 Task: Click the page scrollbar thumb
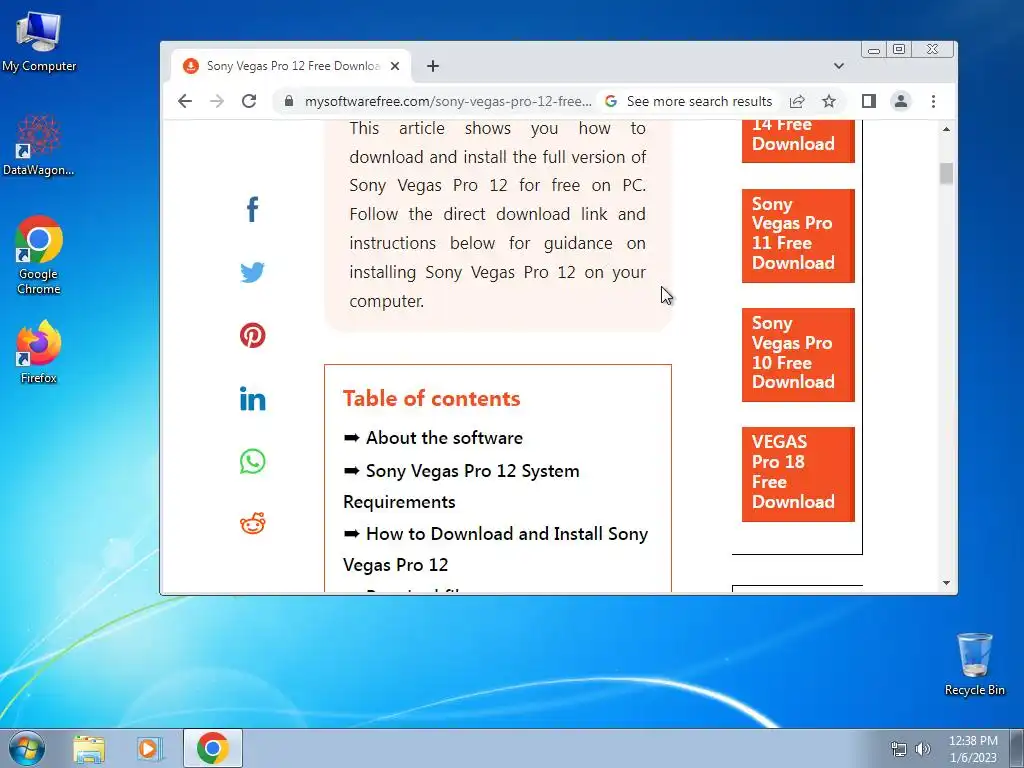pos(946,174)
